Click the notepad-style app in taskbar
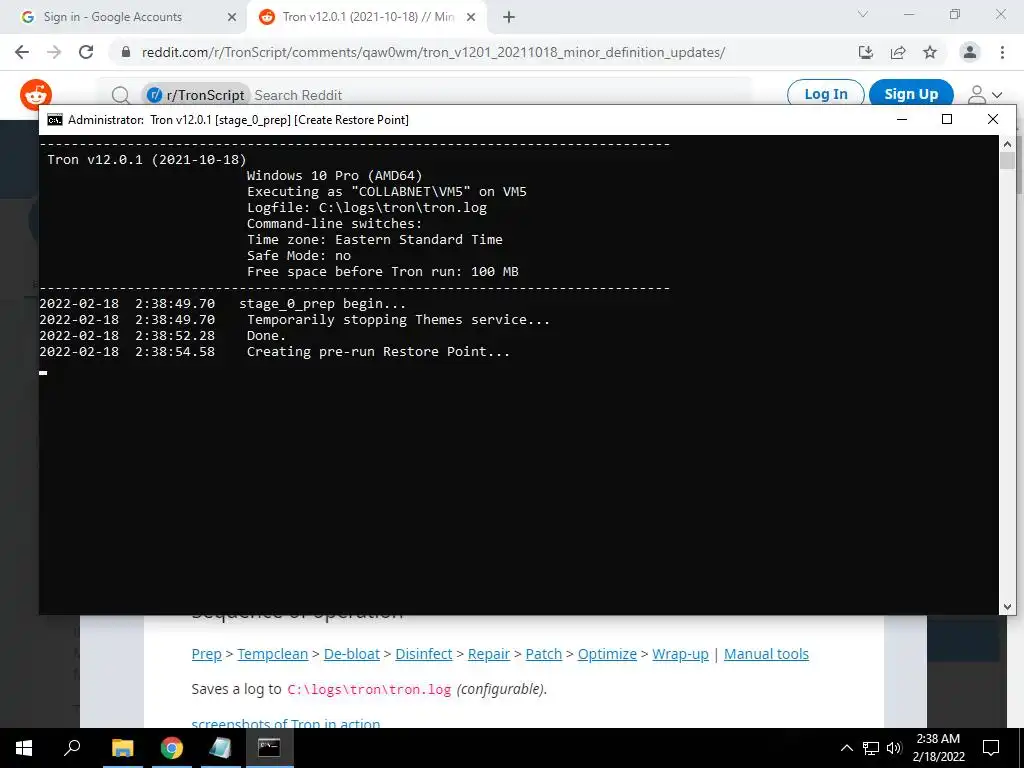Viewport: 1024px width, 768px height. (x=220, y=748)
